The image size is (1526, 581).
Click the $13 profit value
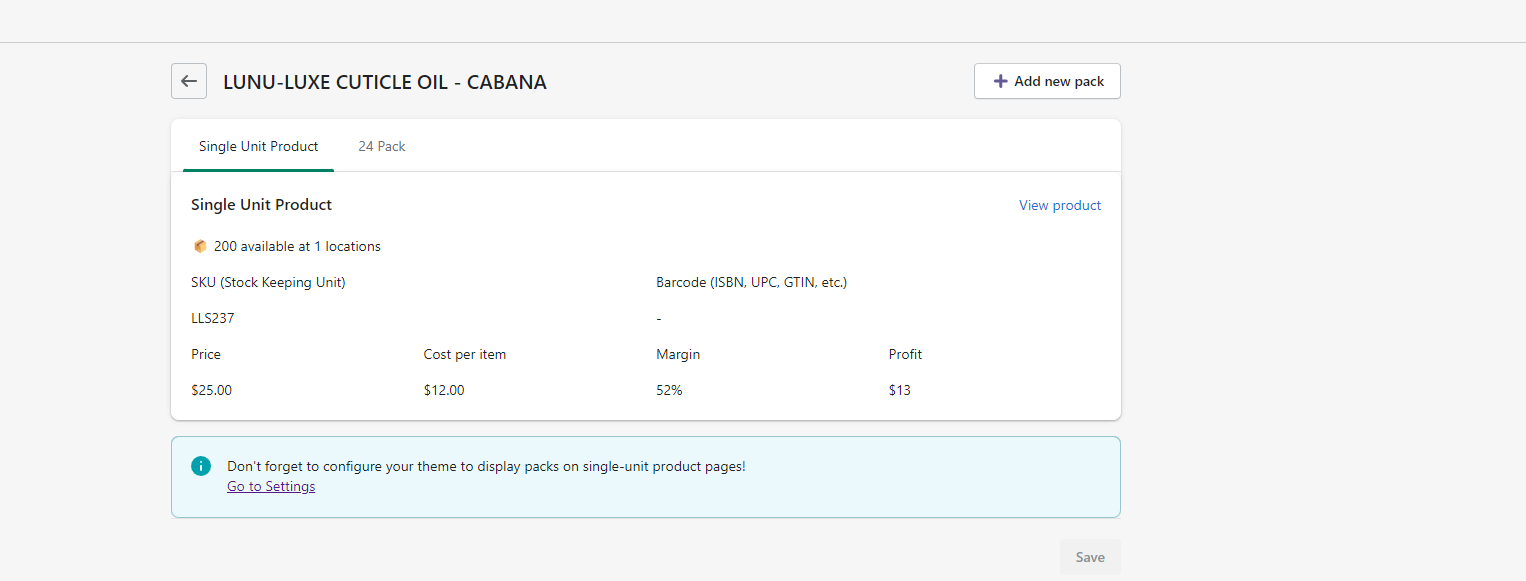coord(900,390)
